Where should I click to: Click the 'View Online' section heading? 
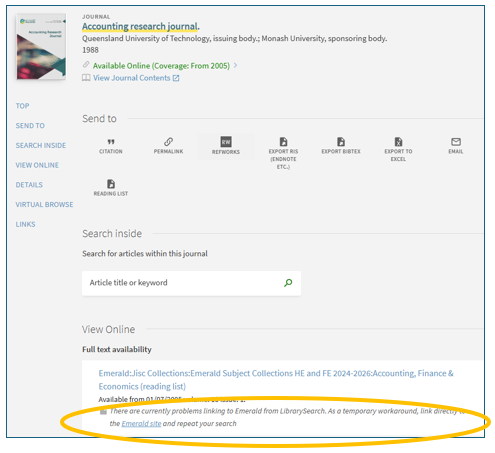pyautogui.click(x=108, y=329)
